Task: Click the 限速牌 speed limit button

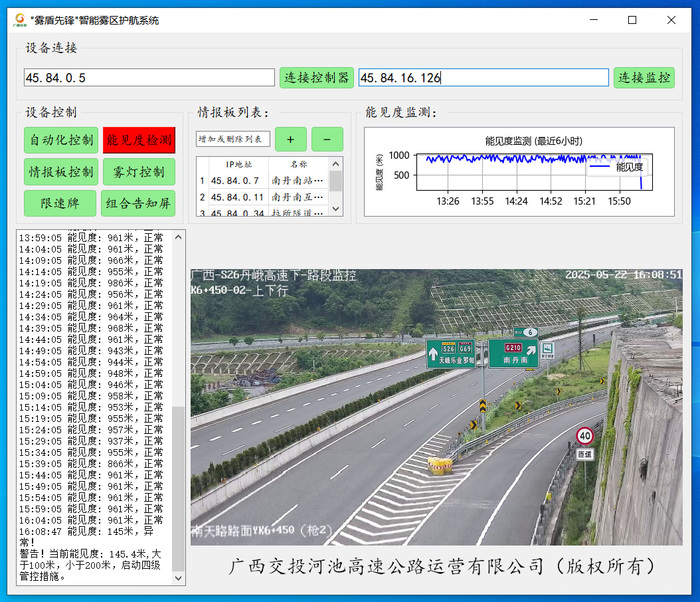Action: (61, 204)
